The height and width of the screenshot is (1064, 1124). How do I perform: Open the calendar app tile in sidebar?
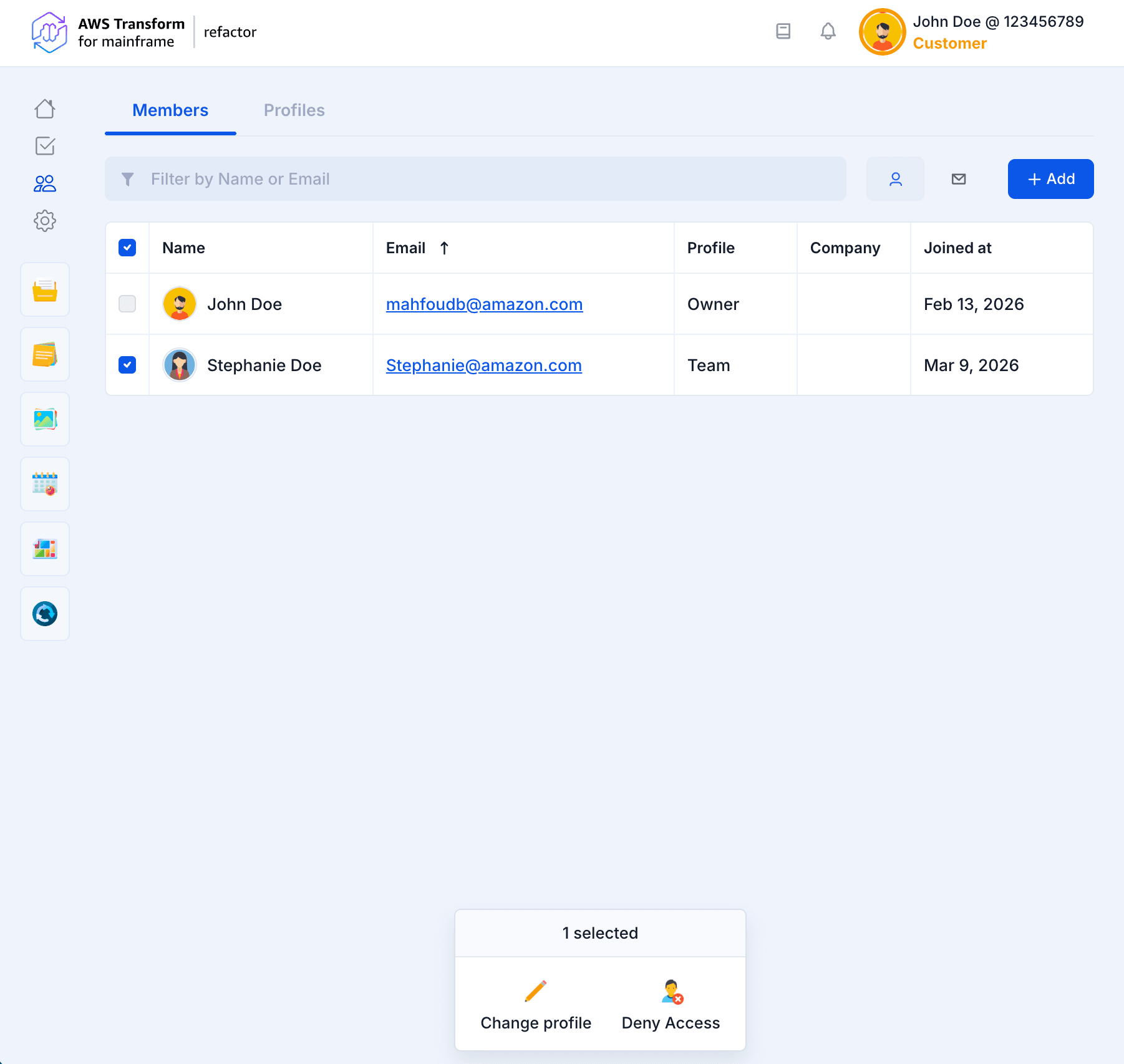coord(45,484)
